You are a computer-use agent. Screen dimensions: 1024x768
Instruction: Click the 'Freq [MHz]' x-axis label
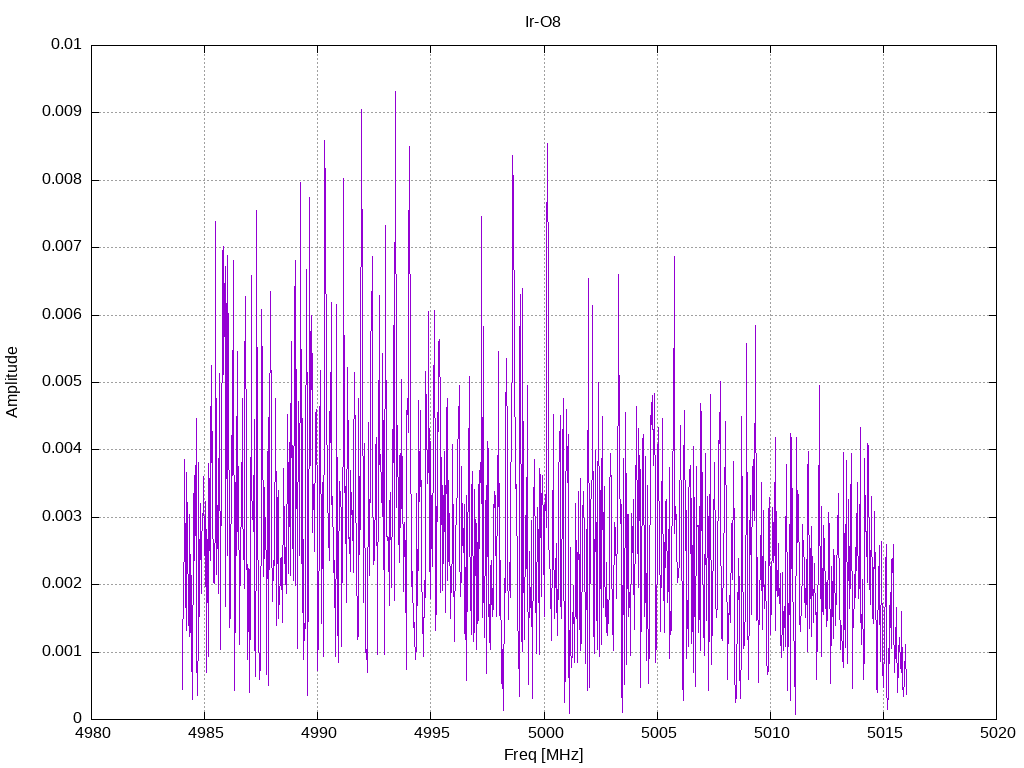(x=543, y=755)
